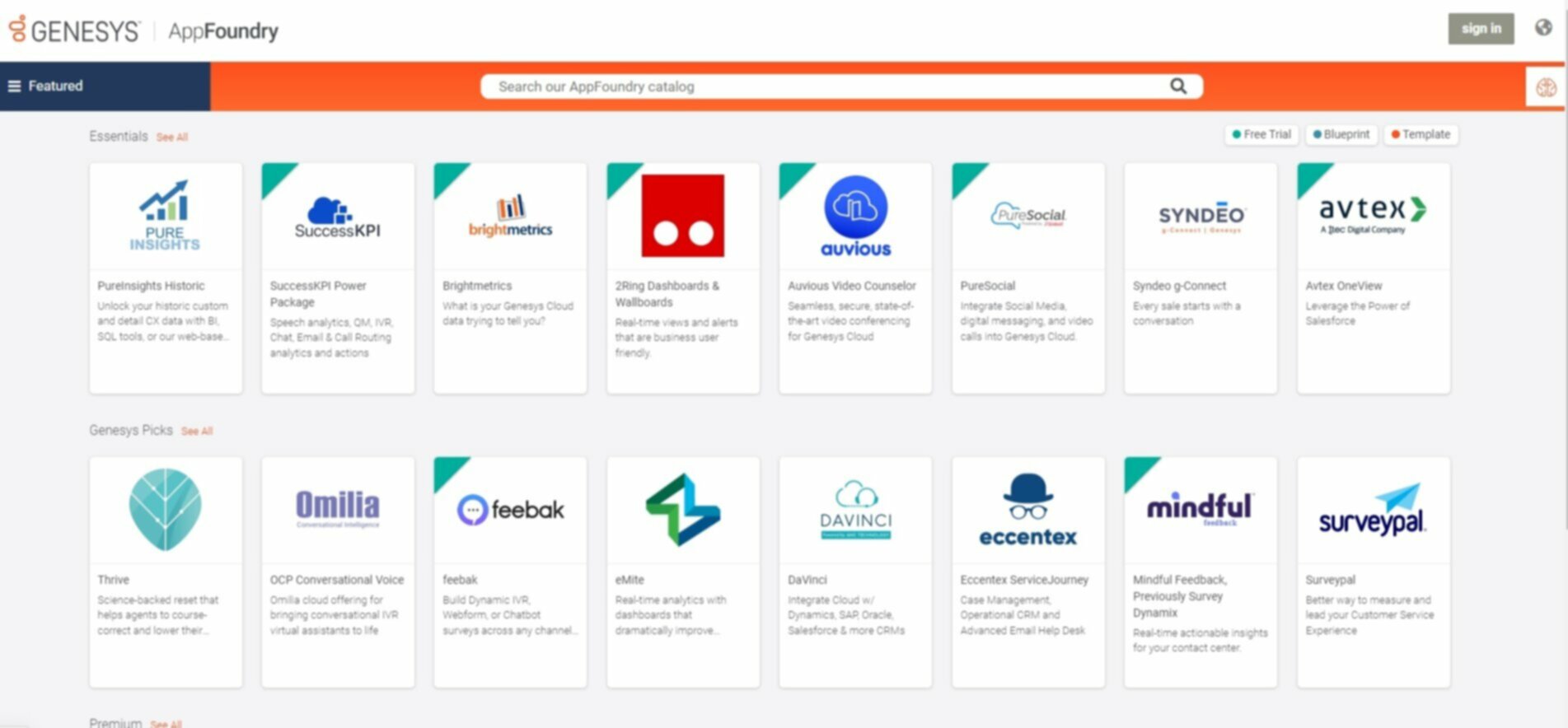Screen dimensions: 1568x728
Task: Toggle the Blueprint filter
Action: [1341, 134]
